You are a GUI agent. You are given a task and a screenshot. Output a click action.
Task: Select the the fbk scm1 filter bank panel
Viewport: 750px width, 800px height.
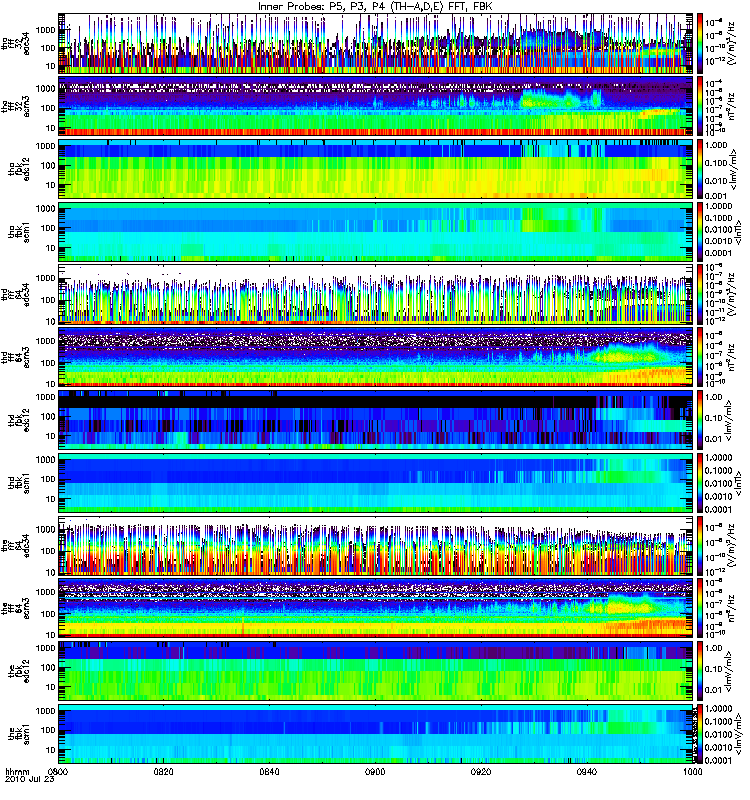(376, 733)
